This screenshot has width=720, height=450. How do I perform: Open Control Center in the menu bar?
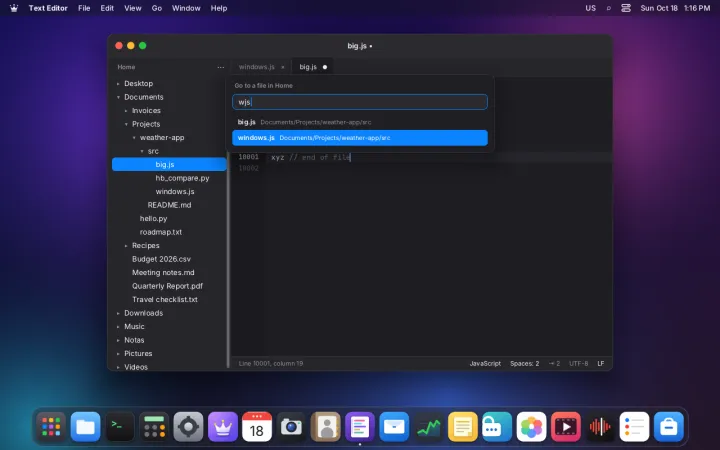point(626,8)
